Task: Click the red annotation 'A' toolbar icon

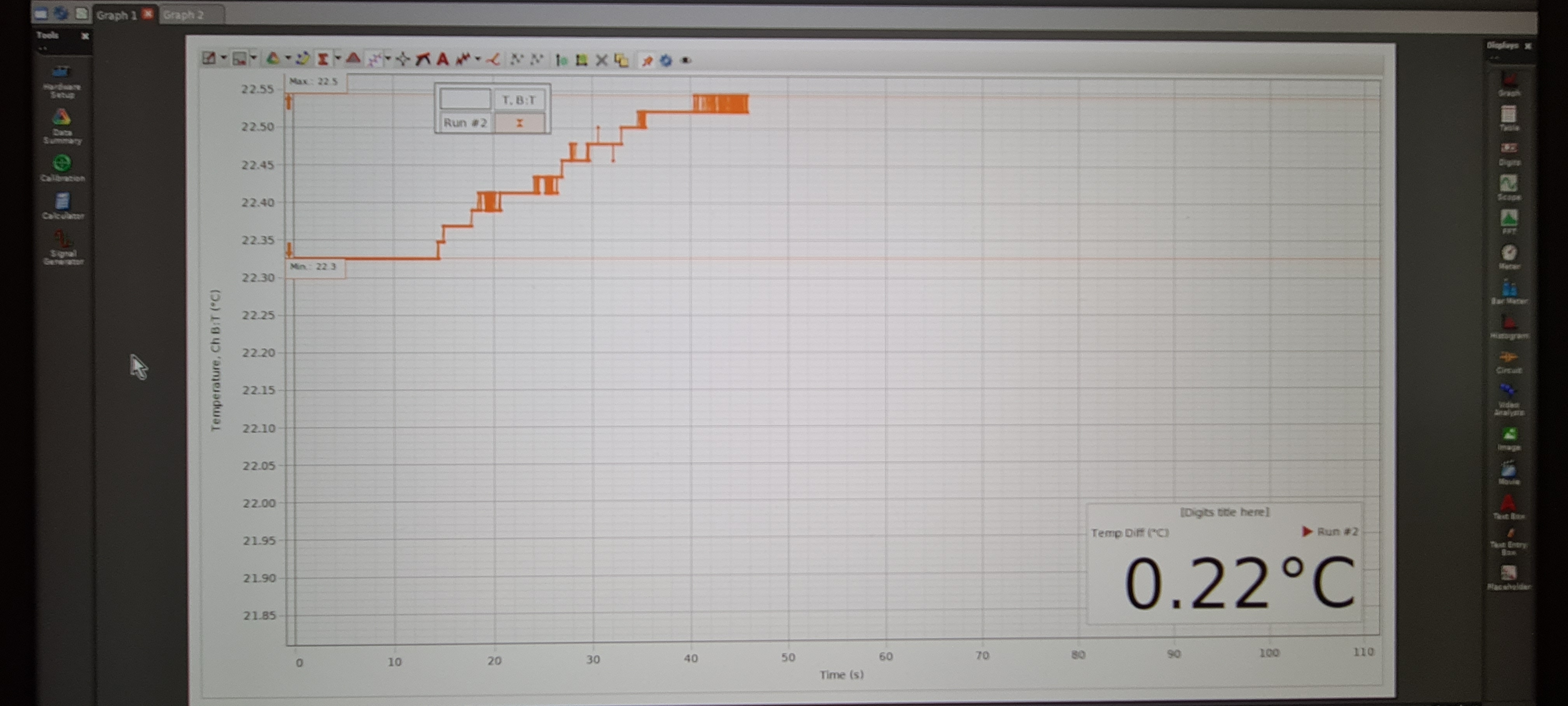Action: click(443, 59)
